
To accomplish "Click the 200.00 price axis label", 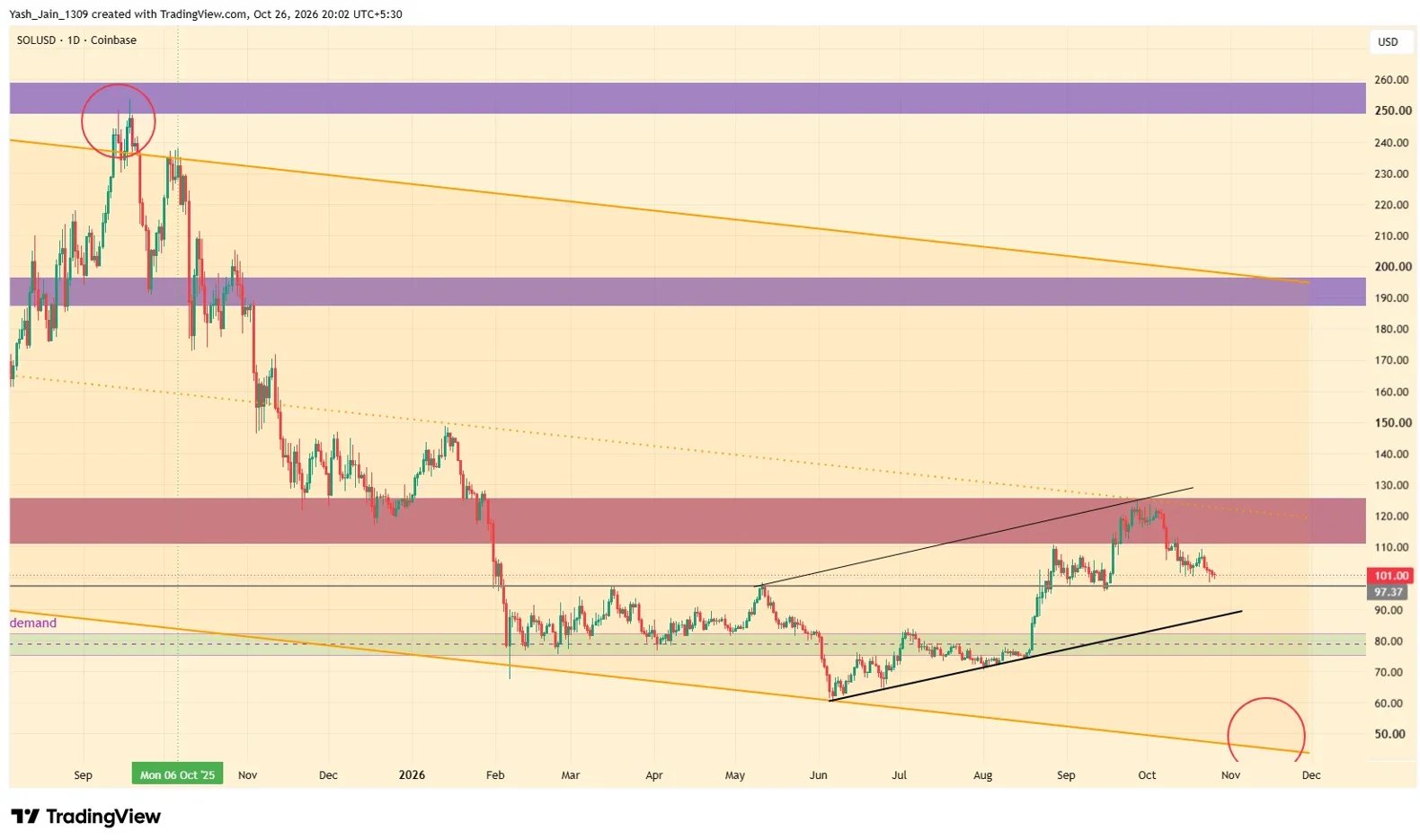I will [1391, 267].
